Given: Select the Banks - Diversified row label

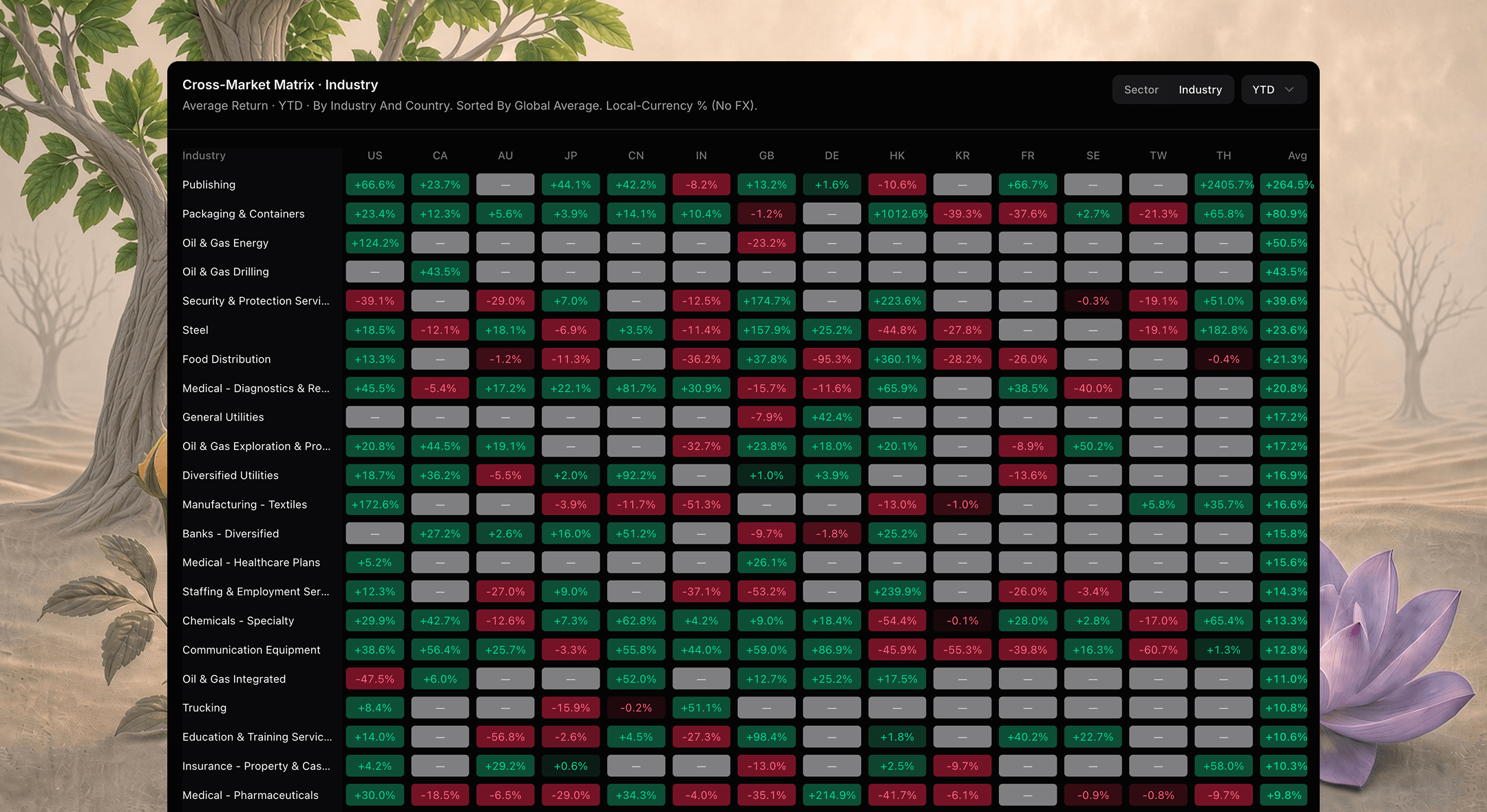Looking at the screenshot, I should coord(231,533).
